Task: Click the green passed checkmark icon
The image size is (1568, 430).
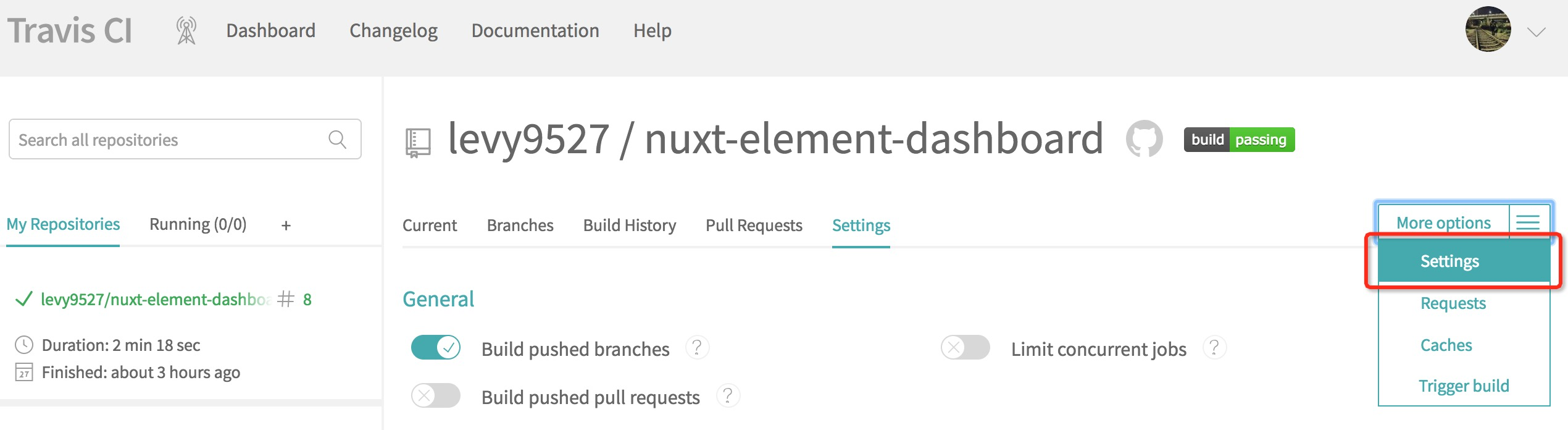Action: pyautogui.click(x=24, y=300)
